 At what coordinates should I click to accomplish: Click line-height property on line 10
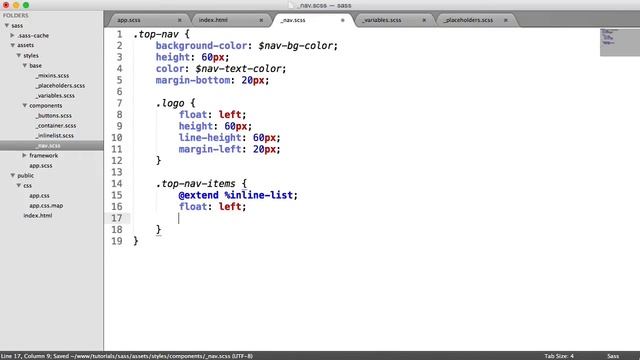(x=210, y=138)
